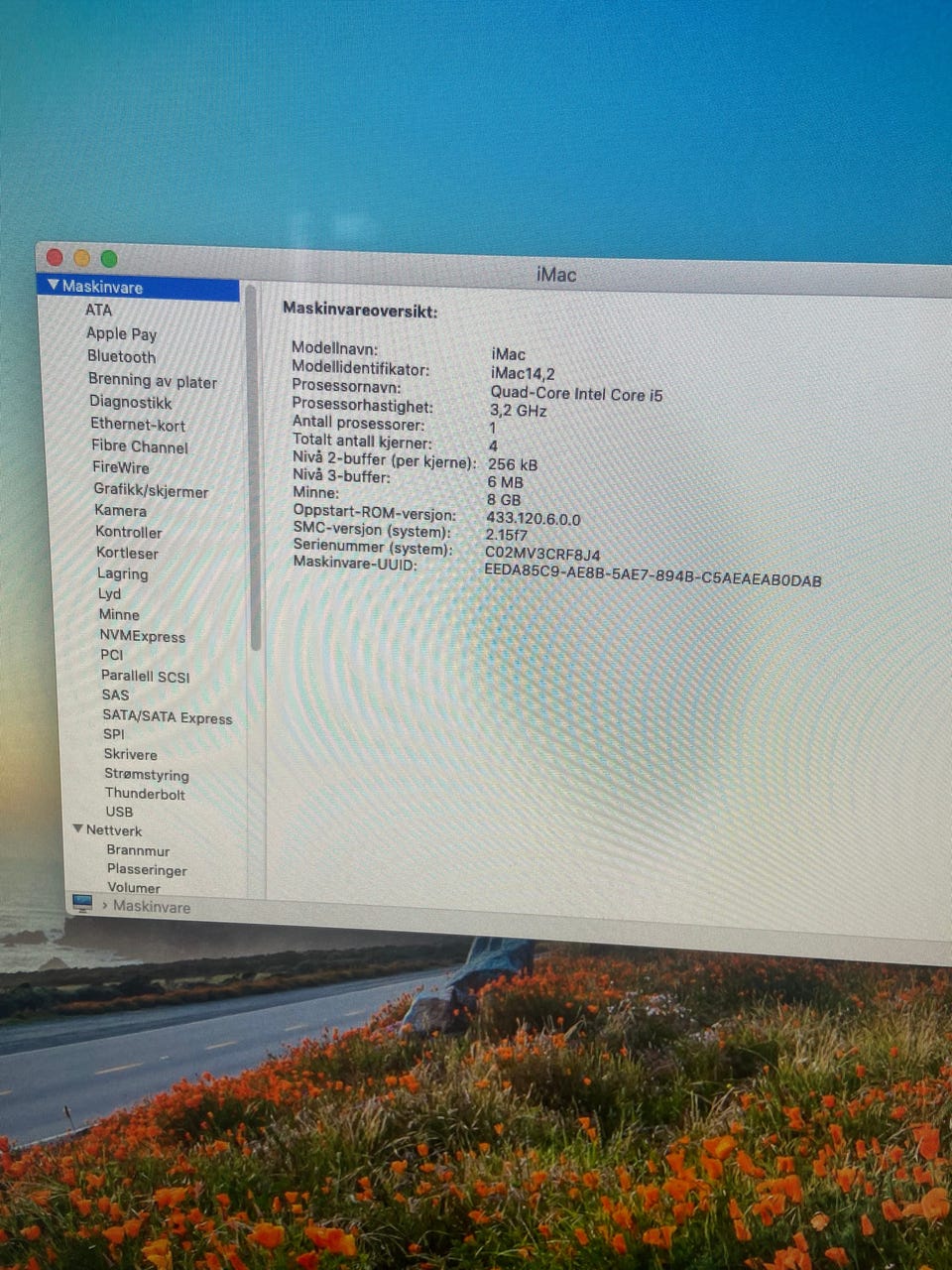Select Ethernet-kort entry
952x1270 pixels.
click(138, 424)
